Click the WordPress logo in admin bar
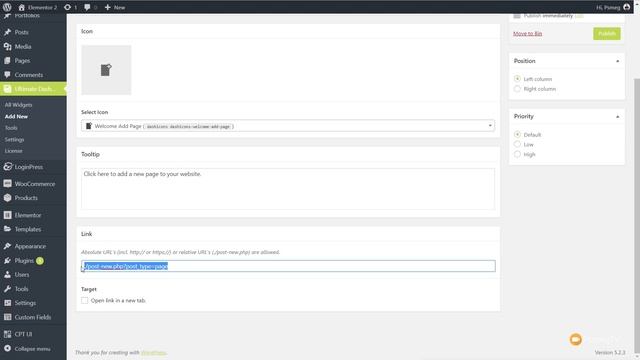Image resolution: width=640 pixels, height=360 pixels. point(7,7)
